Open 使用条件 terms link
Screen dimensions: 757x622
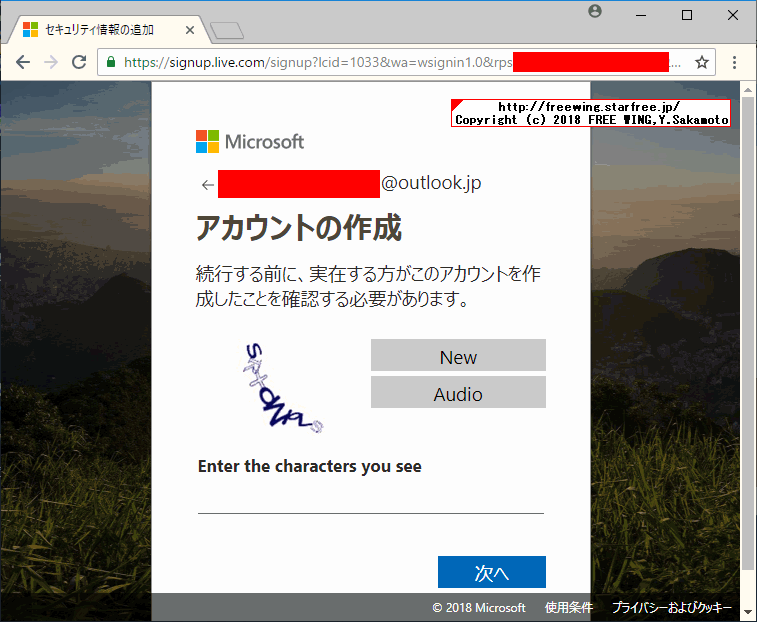[x=569, y=608]
